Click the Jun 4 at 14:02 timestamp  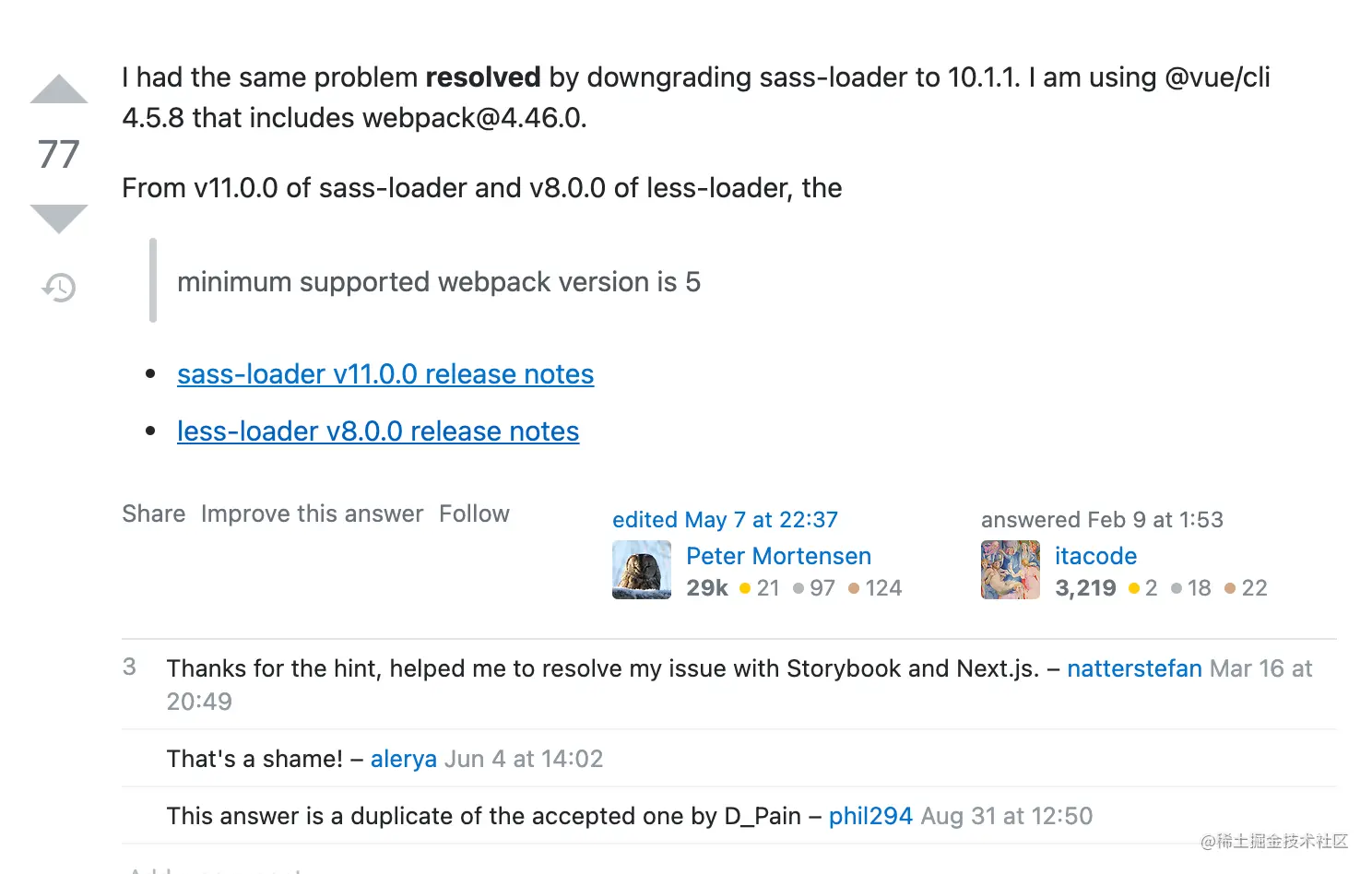[524, 759]
